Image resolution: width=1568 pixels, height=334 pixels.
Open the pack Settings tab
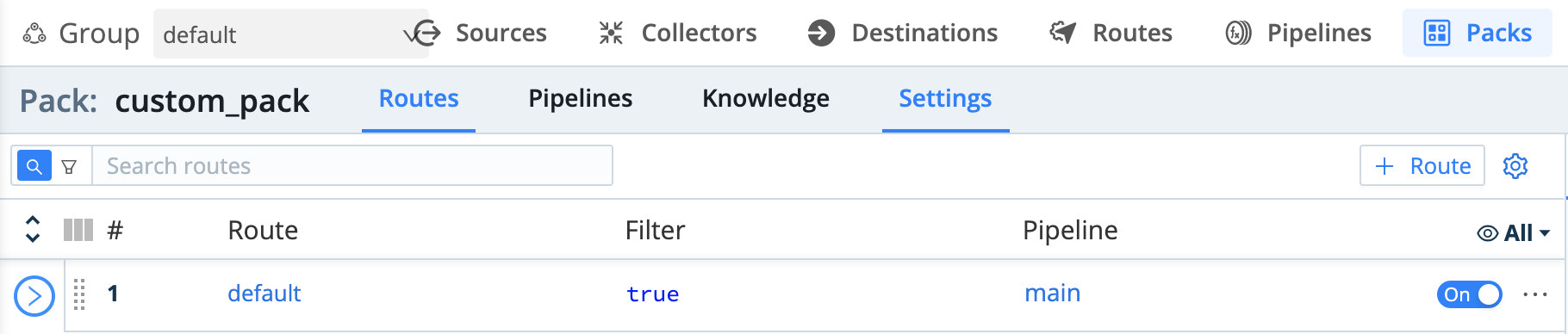click(945, 99)
